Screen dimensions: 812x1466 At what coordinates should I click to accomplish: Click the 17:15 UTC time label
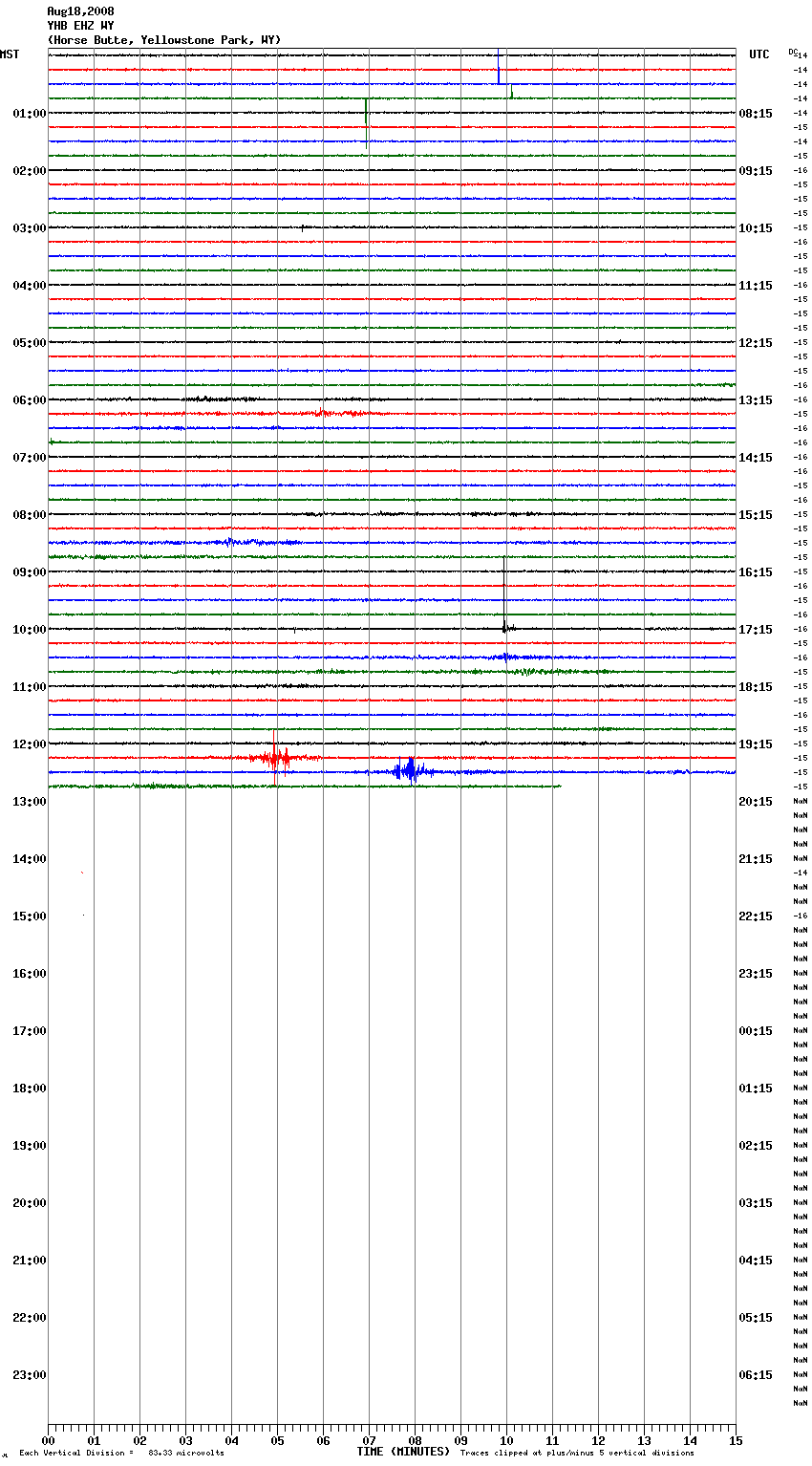click(756, 630)
